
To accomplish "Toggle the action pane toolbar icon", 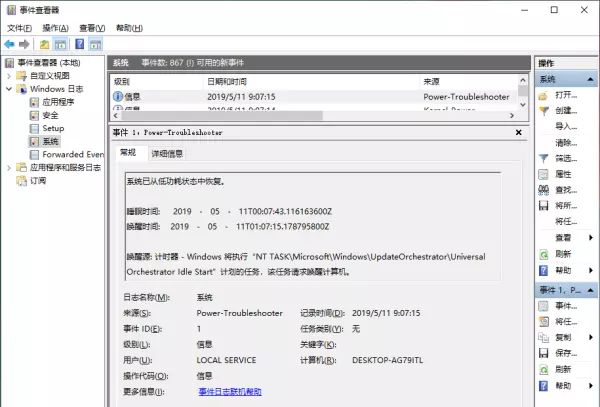I will click(x=95, y=44).
